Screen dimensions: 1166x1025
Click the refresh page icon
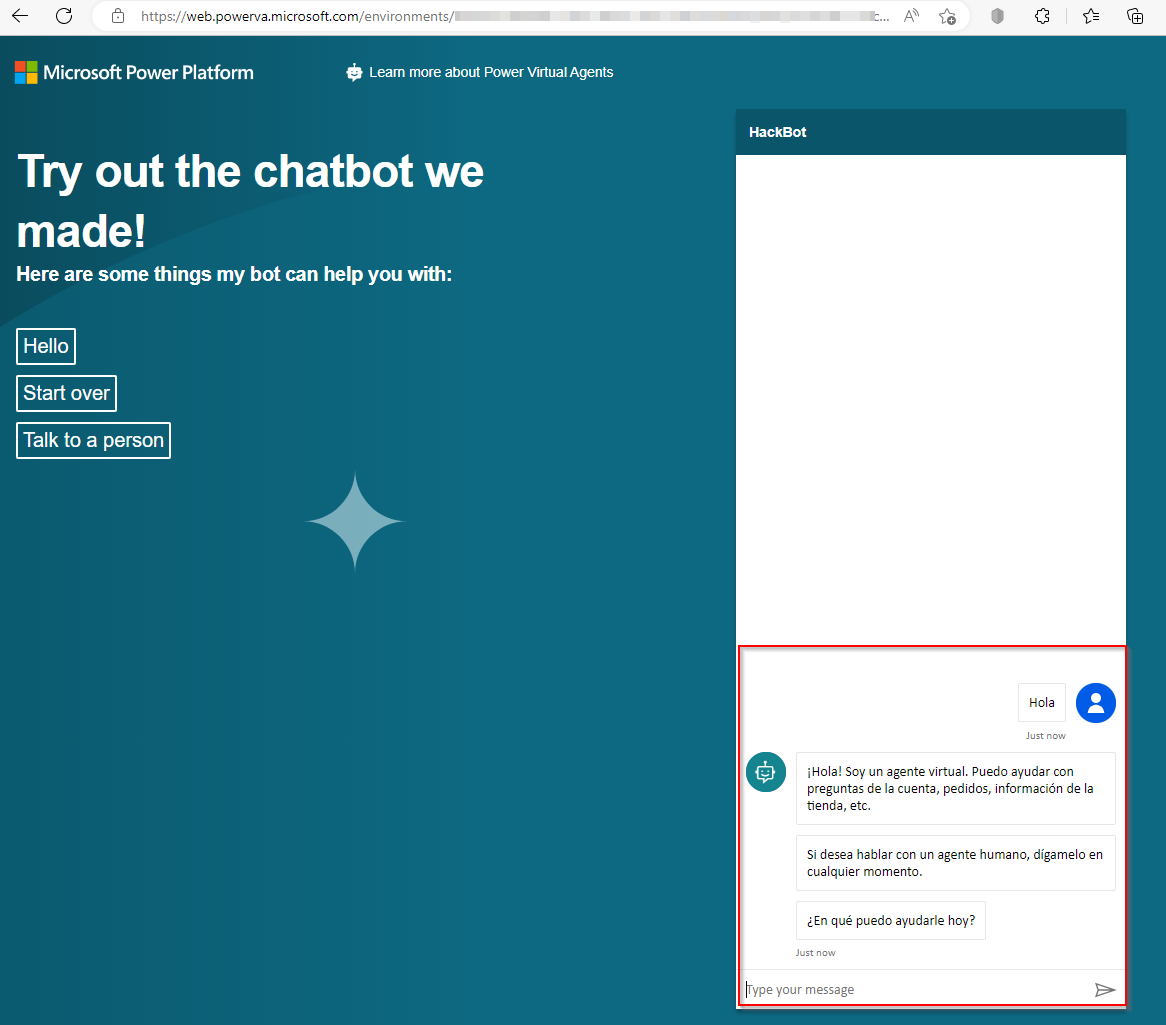63,16
